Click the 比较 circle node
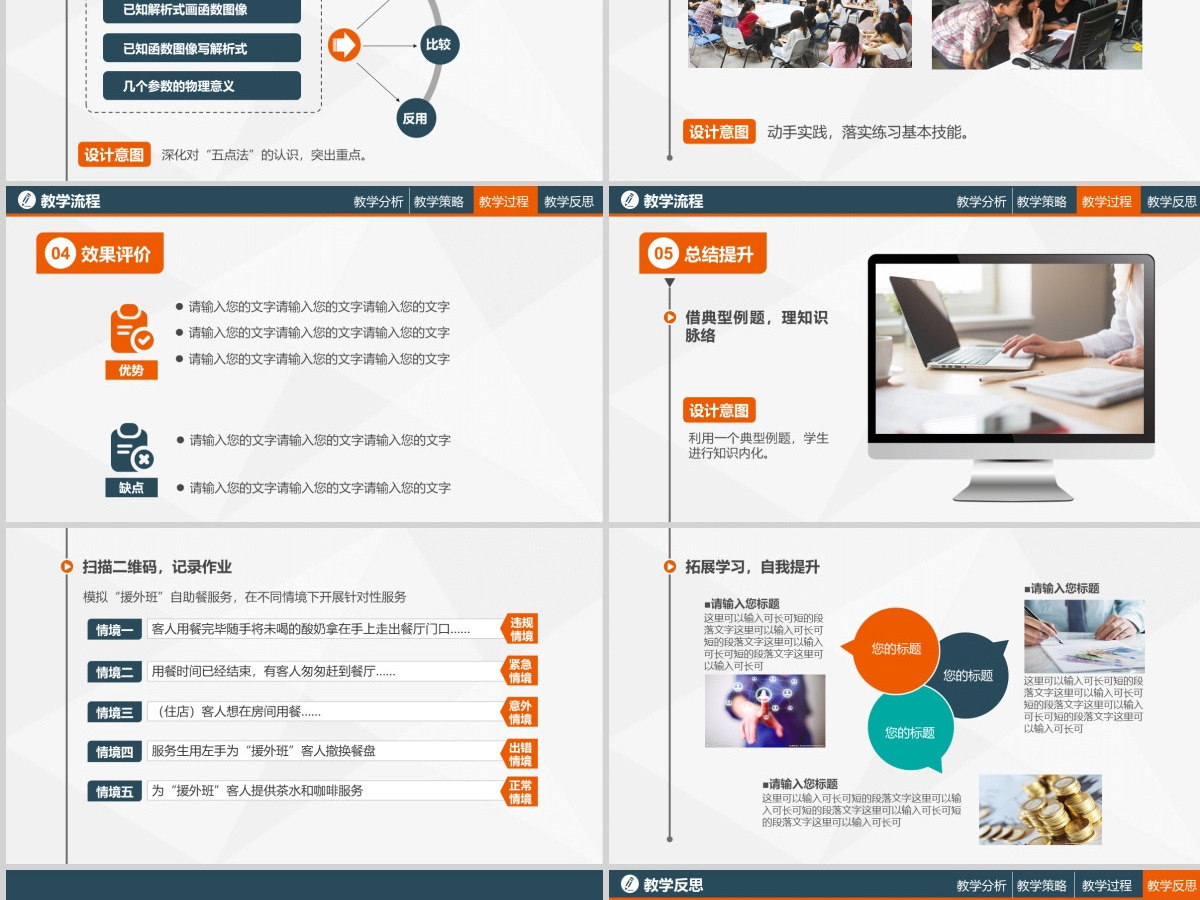Image resolution: width=1200 pixels, height=900 pixels. point(438,45)
